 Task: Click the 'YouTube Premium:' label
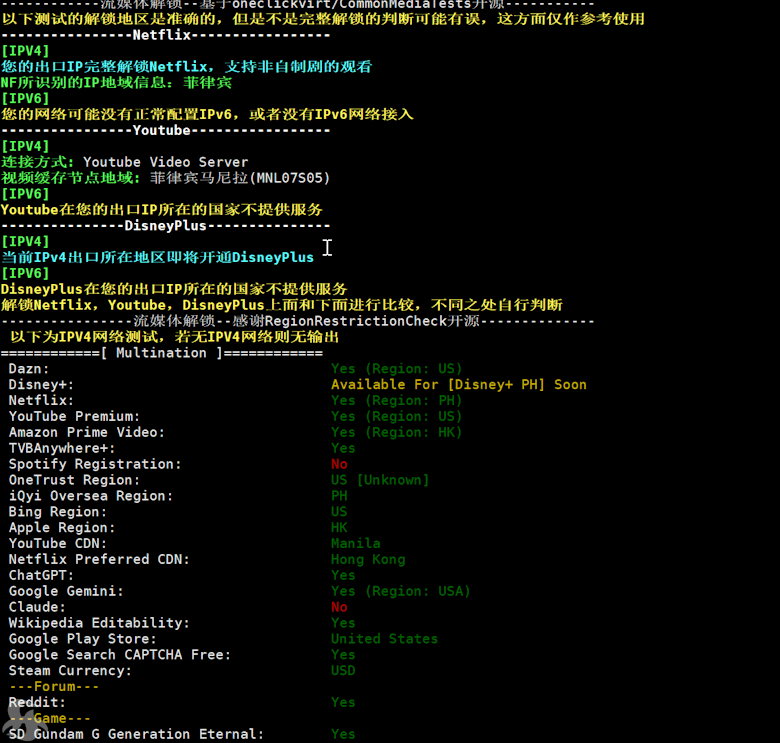tap(74, 417)
